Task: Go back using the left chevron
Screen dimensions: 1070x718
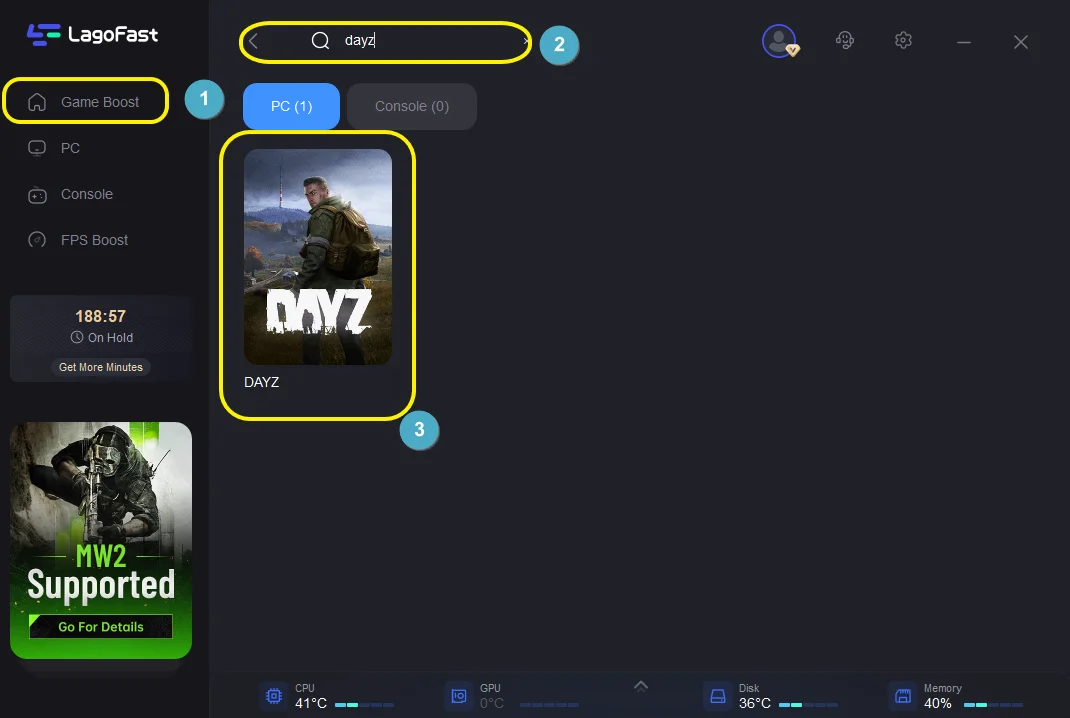Action: 254,41
